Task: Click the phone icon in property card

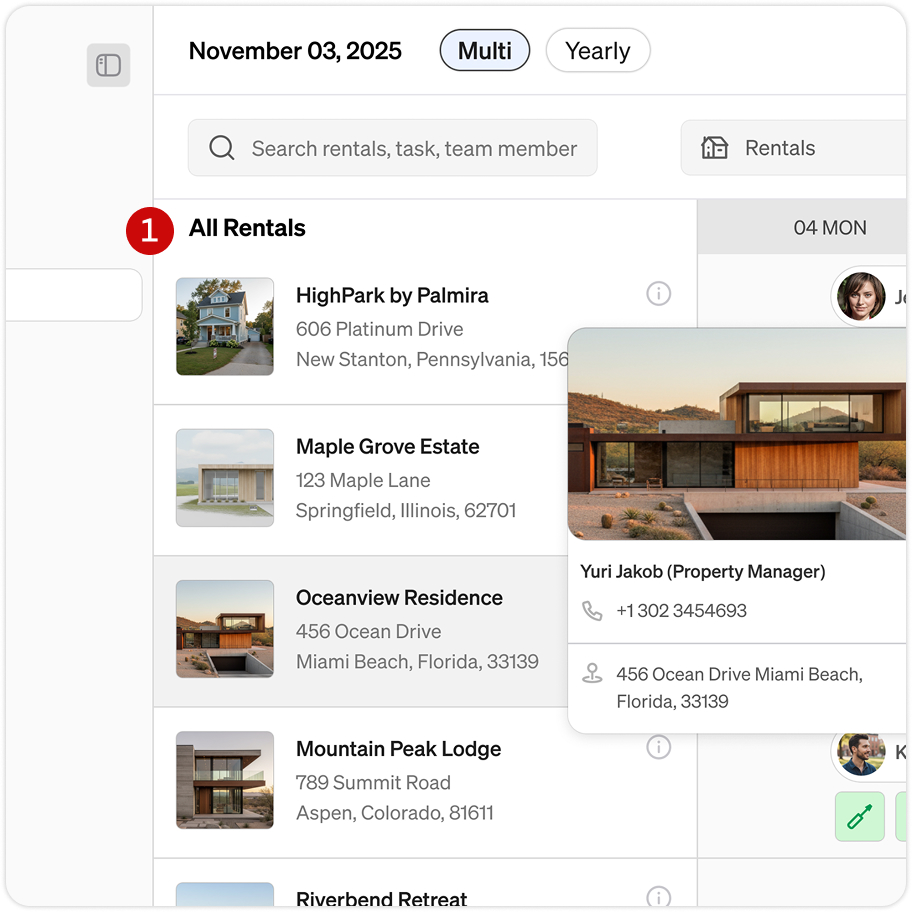Action: pyautogui.click(x=592, y=611)
